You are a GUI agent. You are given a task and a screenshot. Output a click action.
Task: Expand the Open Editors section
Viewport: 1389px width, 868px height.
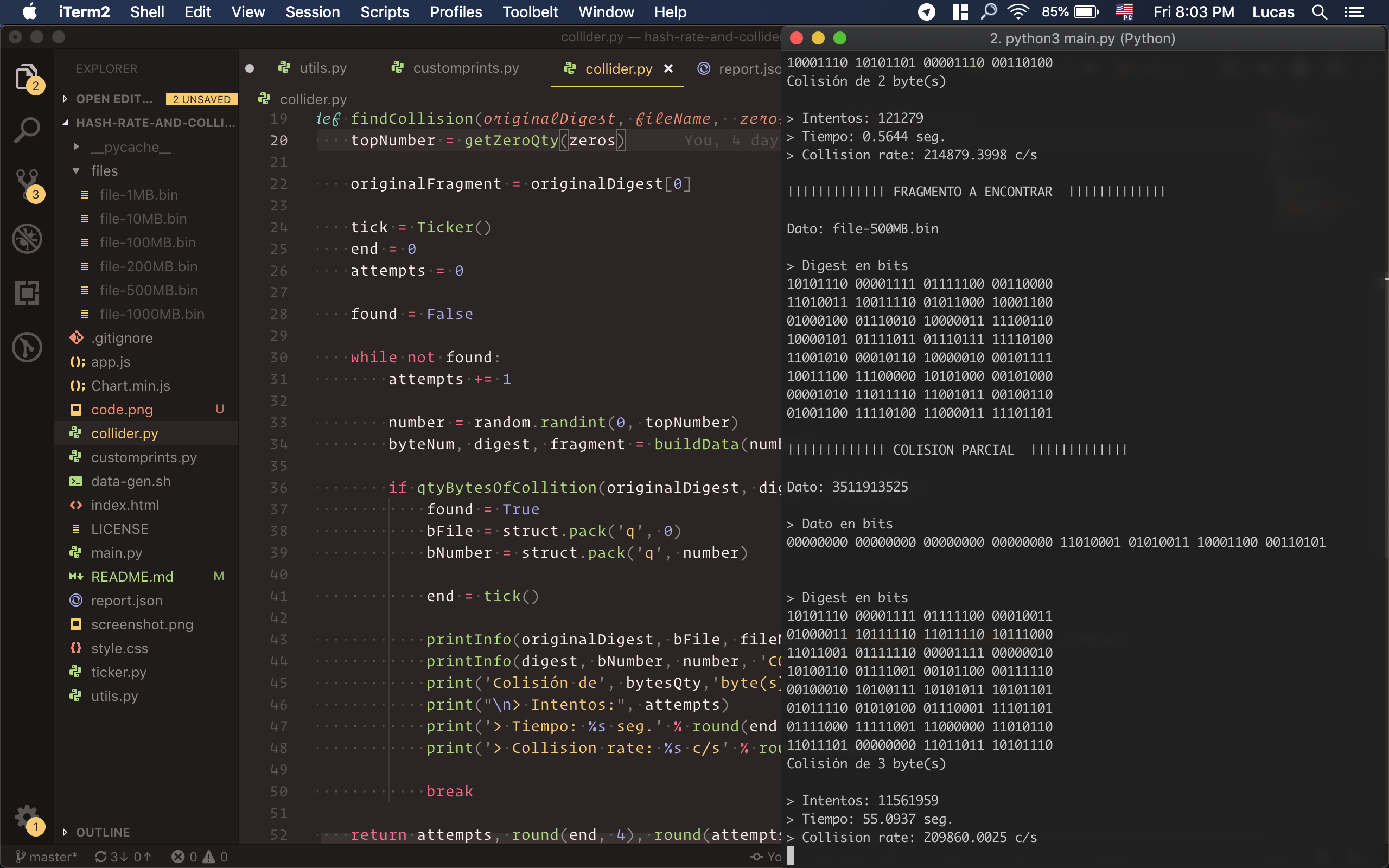click(x=113, y=99)
